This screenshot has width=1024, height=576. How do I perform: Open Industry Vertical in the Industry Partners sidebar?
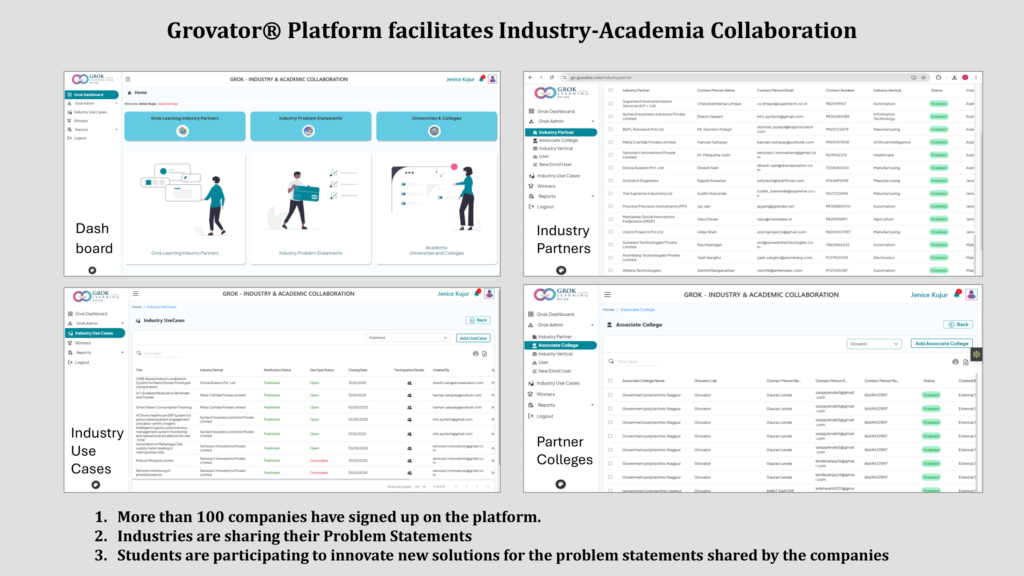coord(555,148)
